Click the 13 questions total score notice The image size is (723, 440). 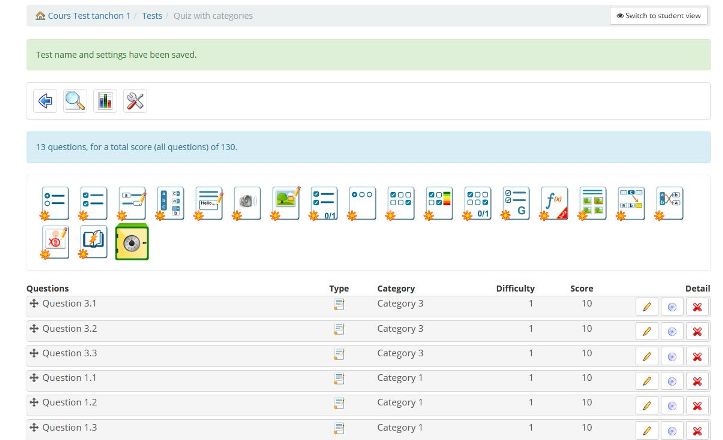(x=368, y=147)
